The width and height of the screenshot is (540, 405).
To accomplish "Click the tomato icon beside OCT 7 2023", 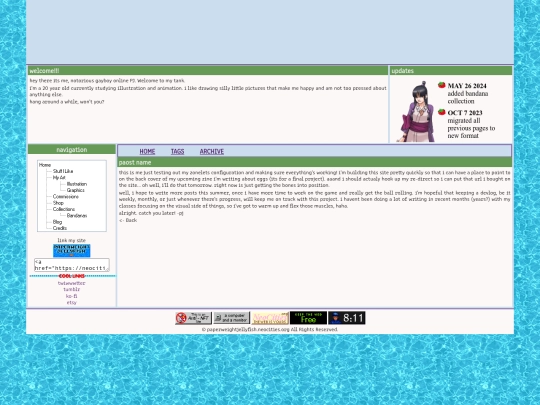I will coord(442,112).
